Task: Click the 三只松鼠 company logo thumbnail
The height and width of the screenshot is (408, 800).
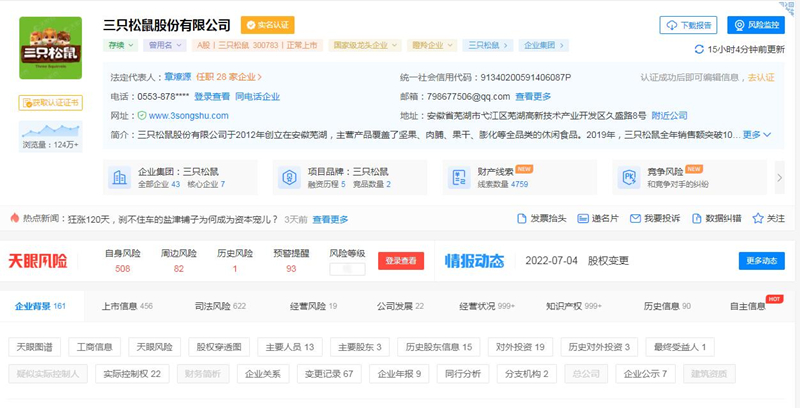Action: pos(51,48)
